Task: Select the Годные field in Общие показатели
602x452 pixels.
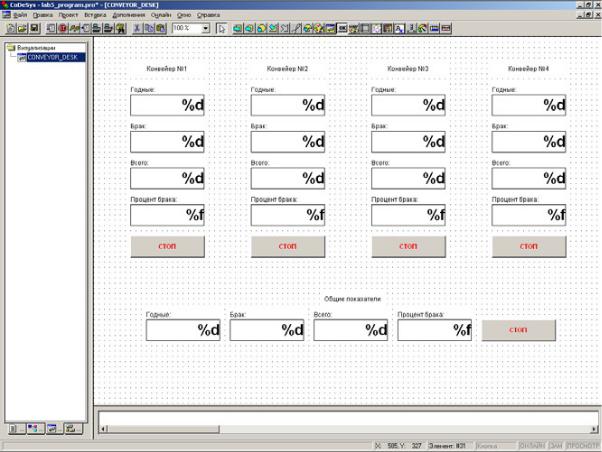Action: [x=183, y=330]
